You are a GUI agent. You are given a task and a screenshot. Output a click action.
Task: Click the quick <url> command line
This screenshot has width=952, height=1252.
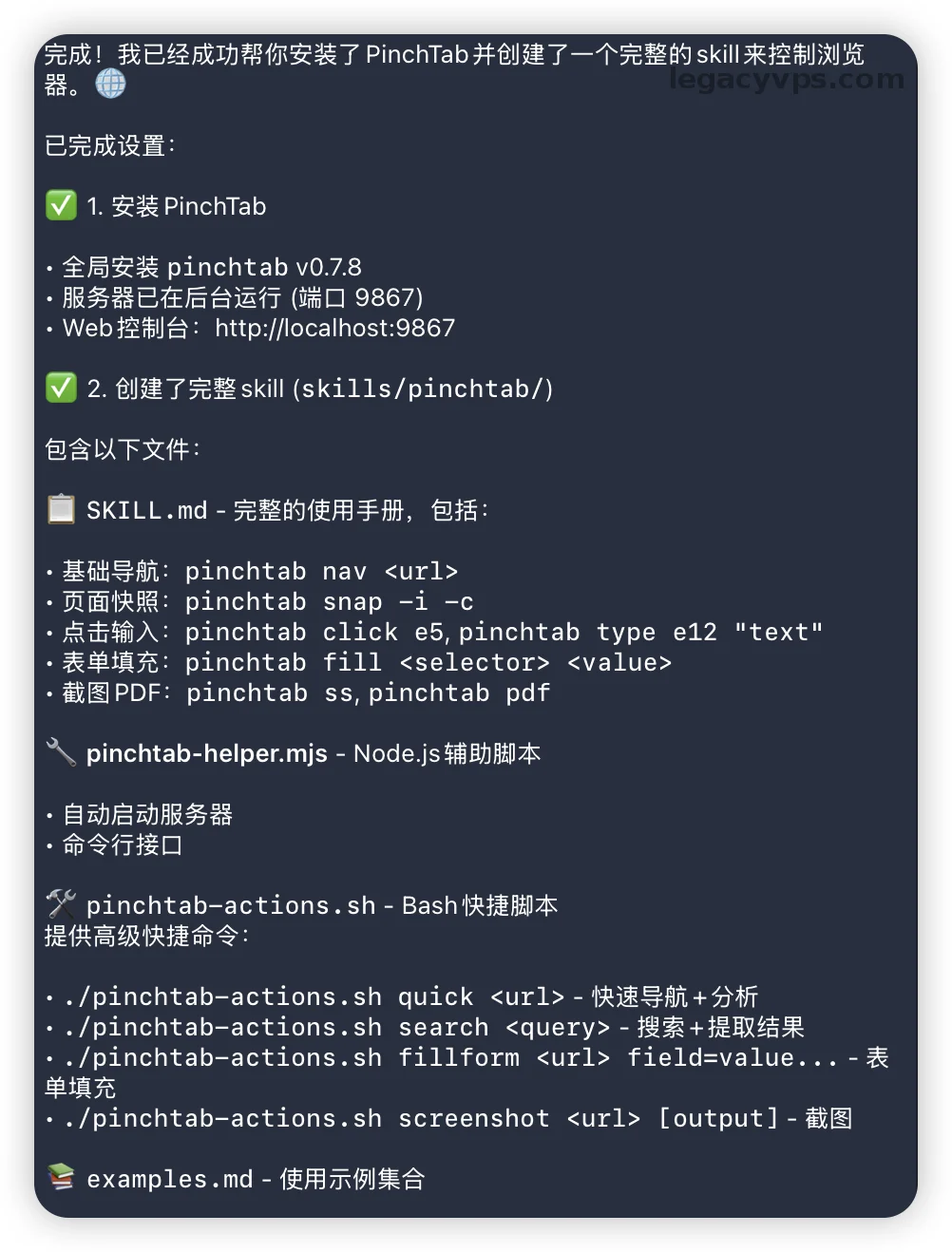click(314, 996)
